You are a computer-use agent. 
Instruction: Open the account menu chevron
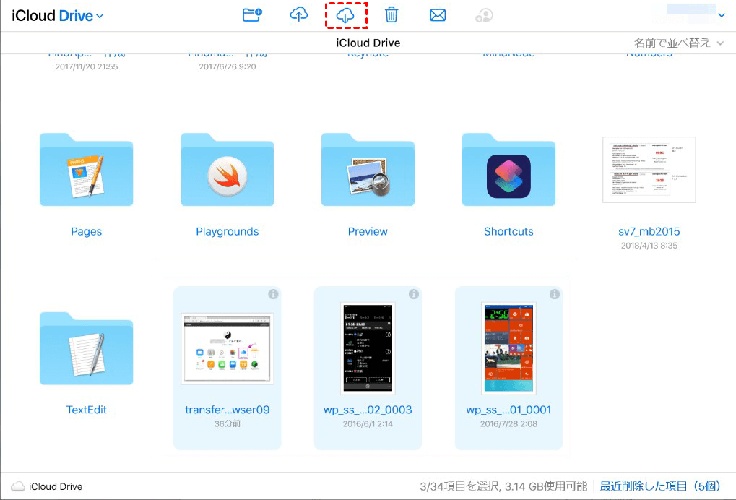tap(721, 15)
